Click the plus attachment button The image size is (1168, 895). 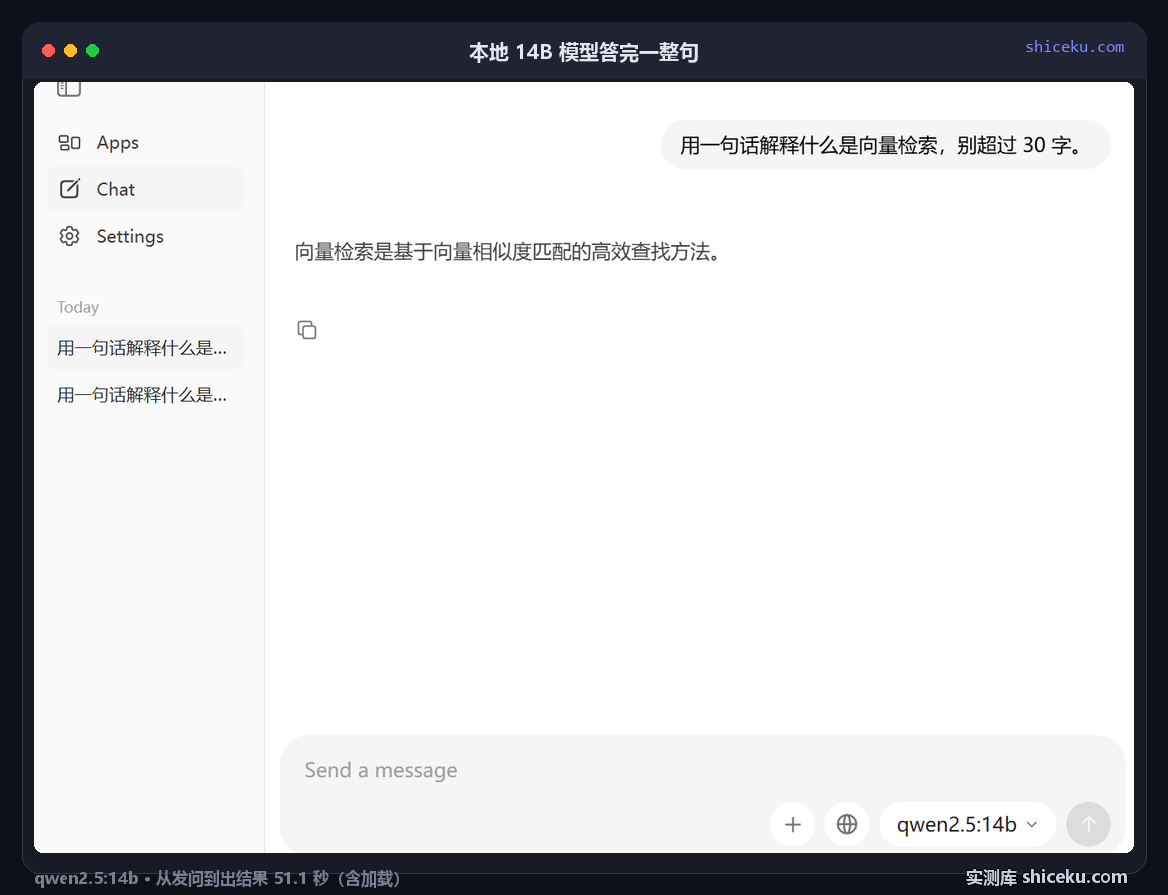[x=793, y=824]
